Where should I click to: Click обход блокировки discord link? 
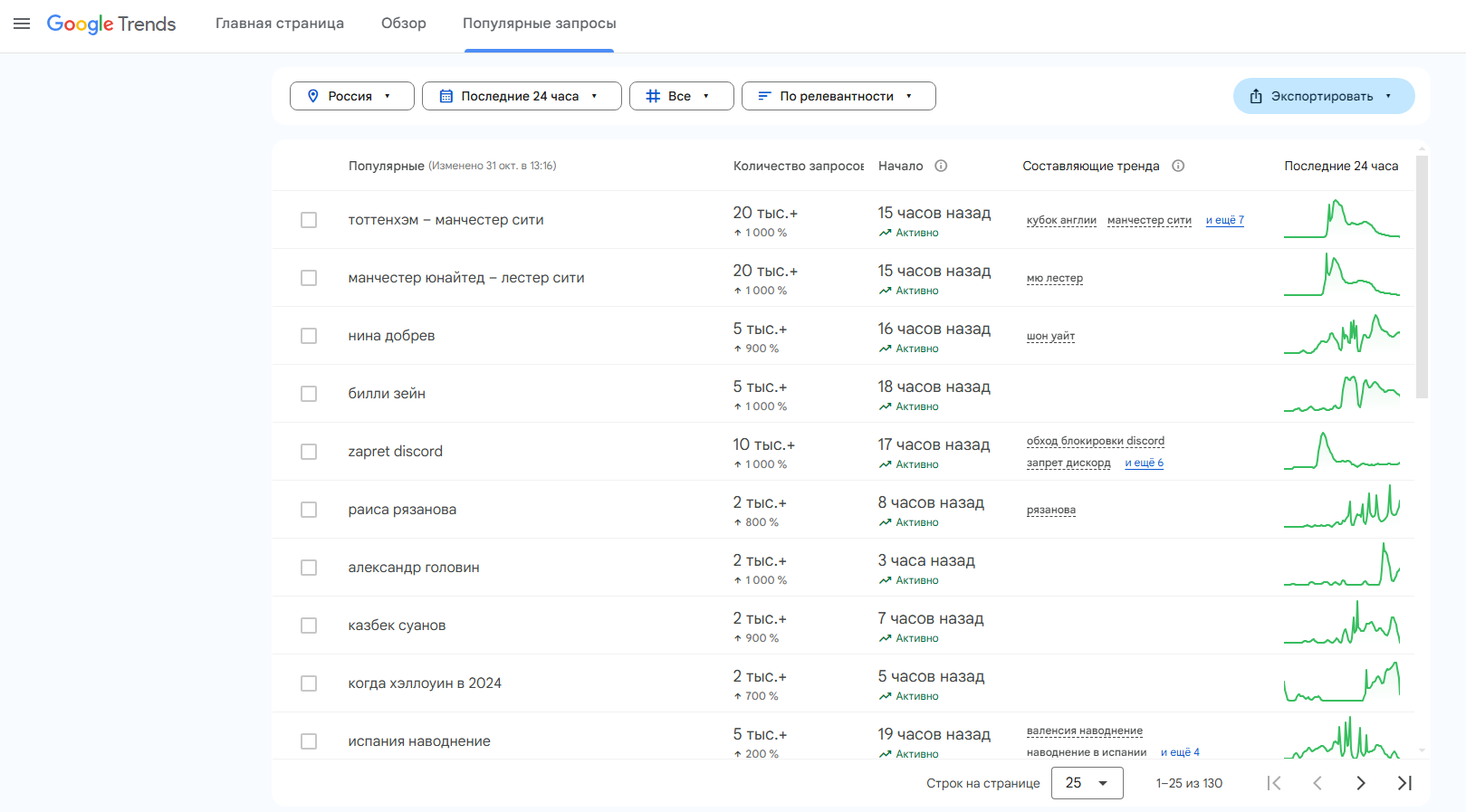point(1096,441)
